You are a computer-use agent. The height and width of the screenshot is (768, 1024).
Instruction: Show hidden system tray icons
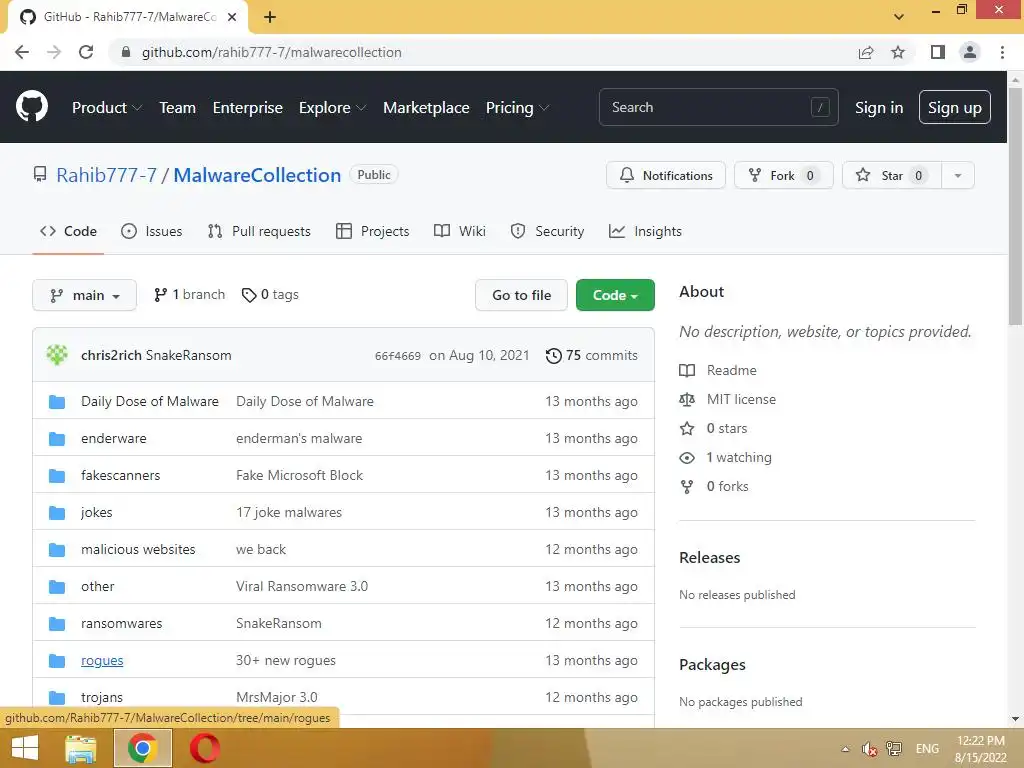pyautogui.click(x=845, y=749)
